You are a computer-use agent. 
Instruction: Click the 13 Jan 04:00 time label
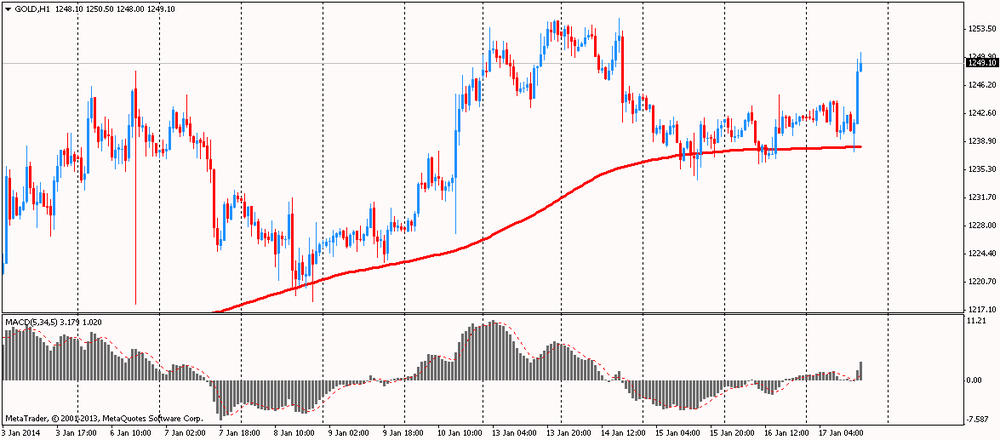click(x=514, y=432)
